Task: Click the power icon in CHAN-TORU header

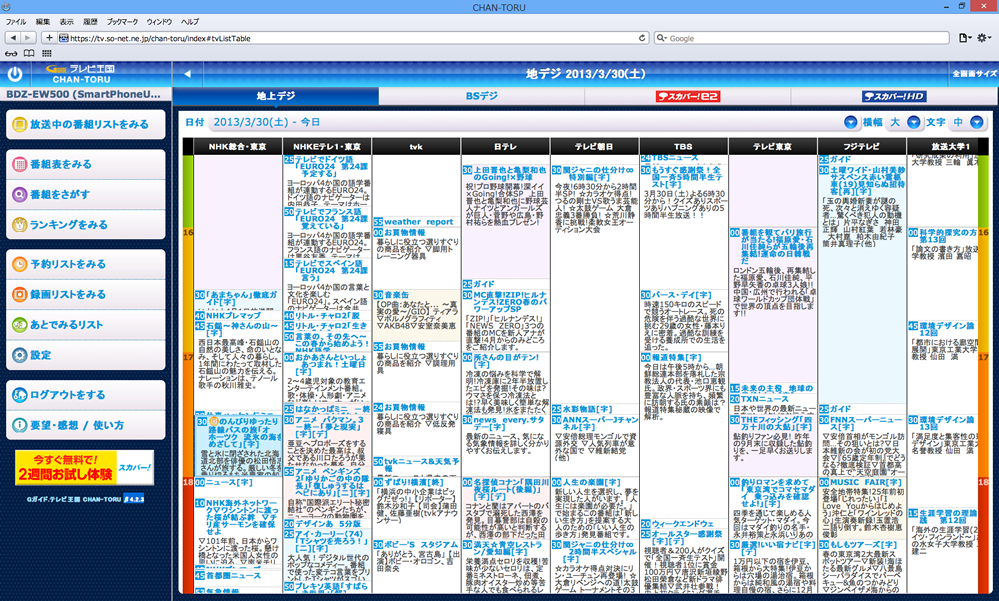Action: [15, 75]
